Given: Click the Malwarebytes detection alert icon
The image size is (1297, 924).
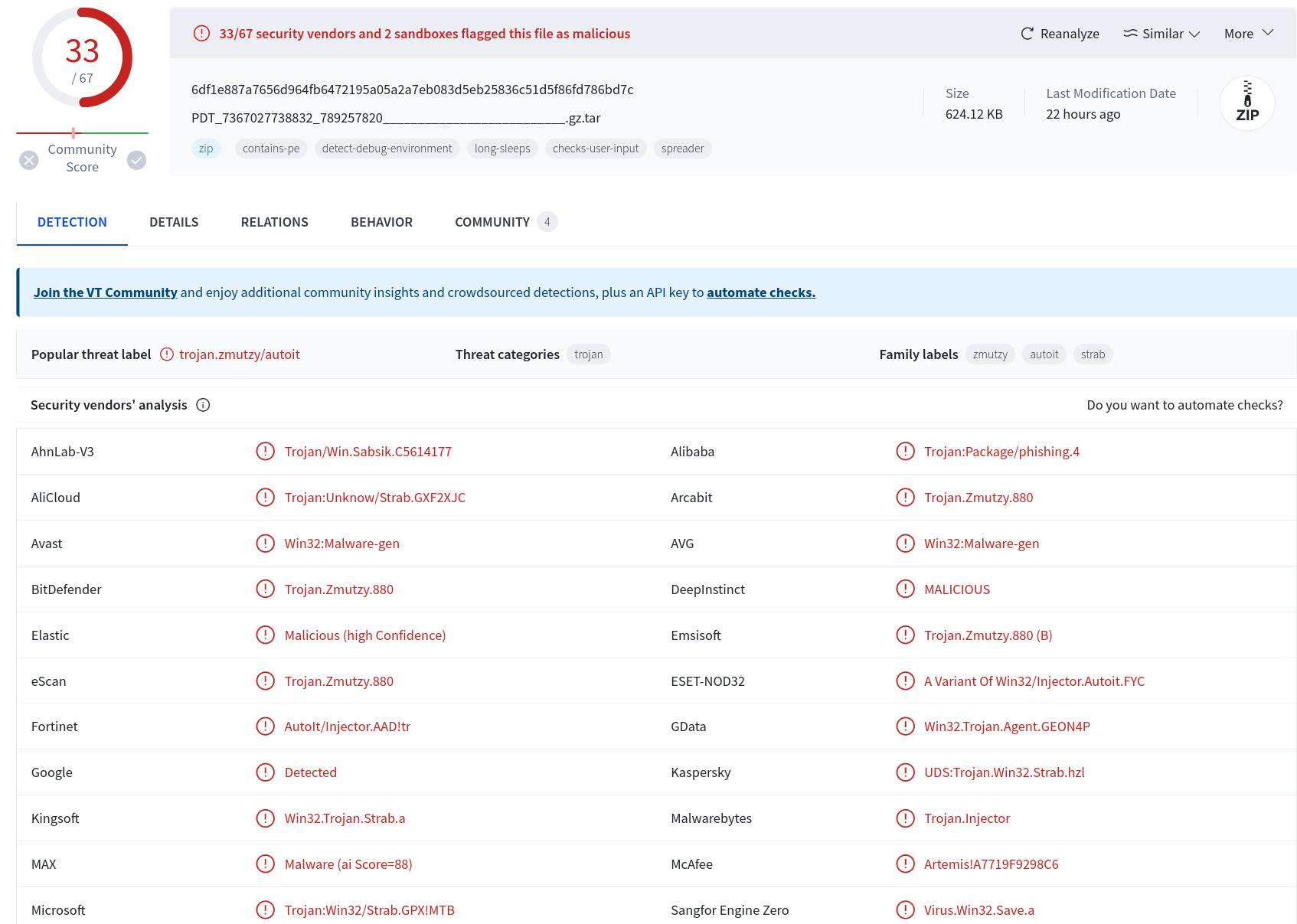Looking at the screenshot, I should coord(905,818).
